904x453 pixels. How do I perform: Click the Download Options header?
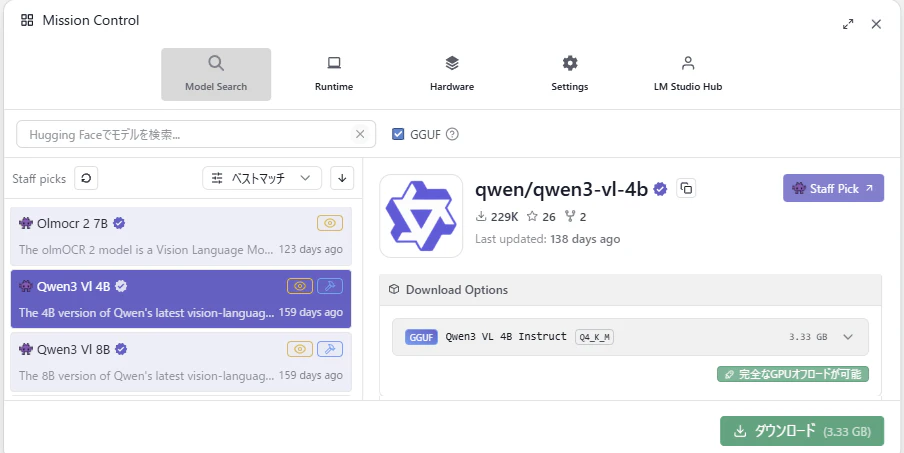630,290
